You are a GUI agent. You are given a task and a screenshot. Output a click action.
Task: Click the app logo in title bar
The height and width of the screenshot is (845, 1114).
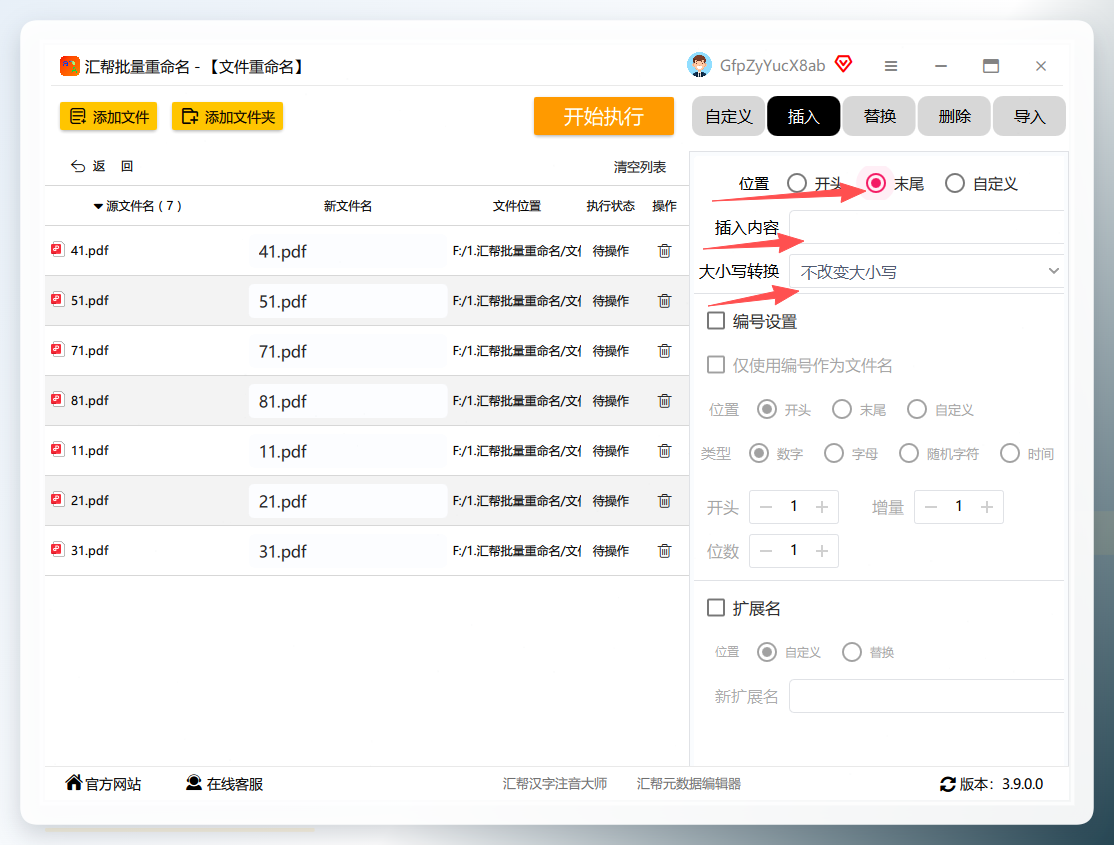point(70,66)
